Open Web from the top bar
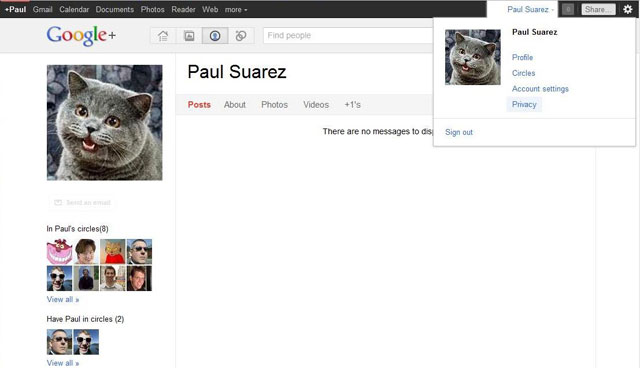Viewport: 640px width, 368px height. click(x=210, y=9)
